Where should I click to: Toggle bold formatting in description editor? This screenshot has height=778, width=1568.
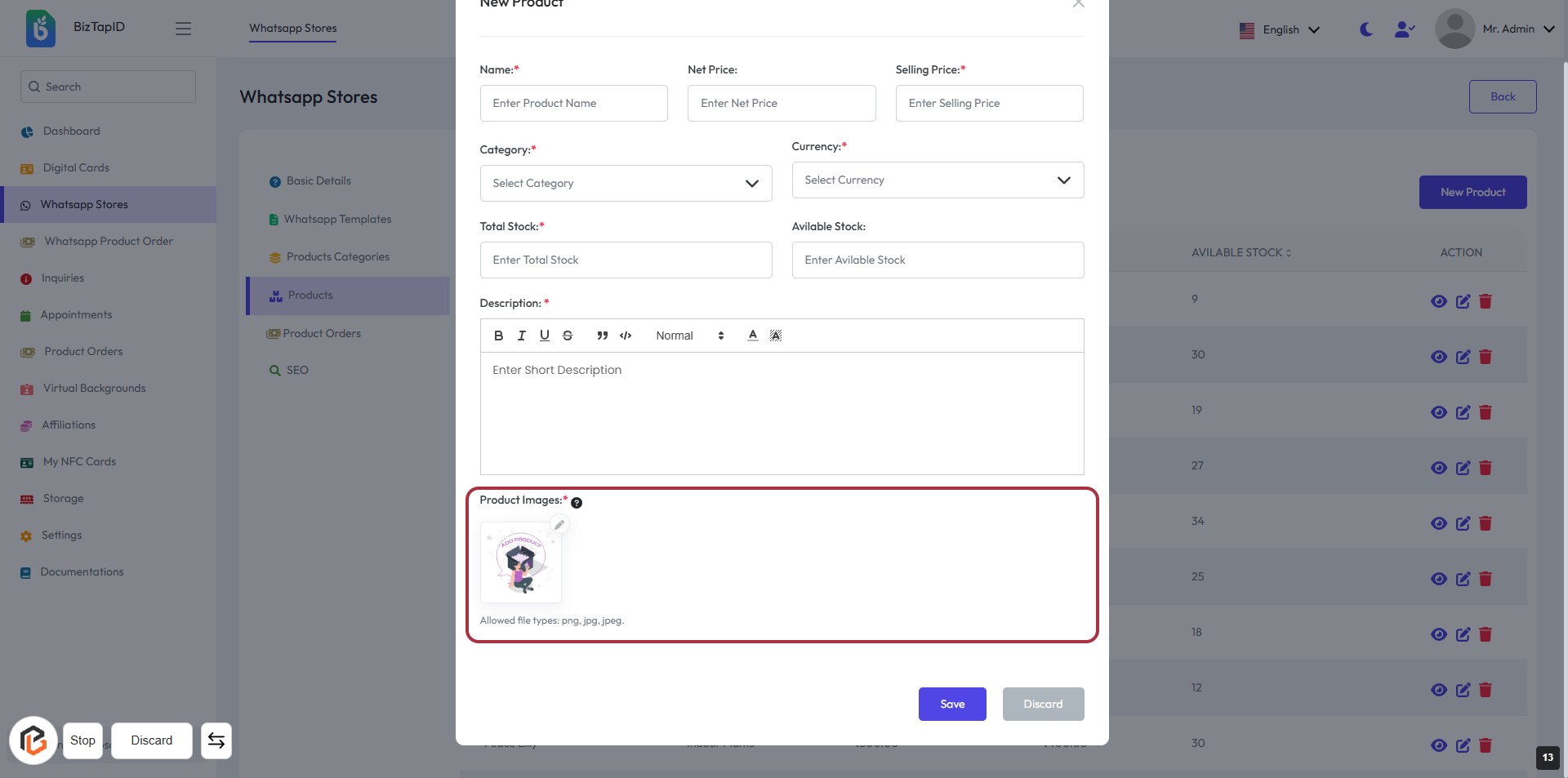(x=498, y=336)
